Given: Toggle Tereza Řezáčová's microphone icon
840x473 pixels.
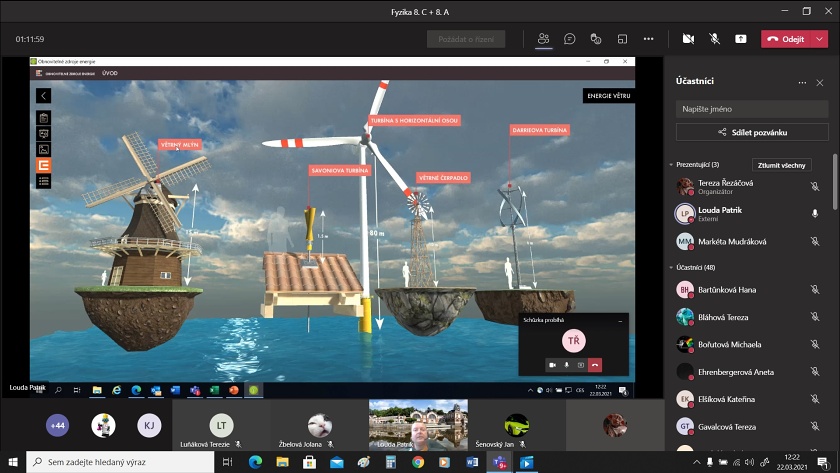Looking at the screenshot, I should 815,186.
